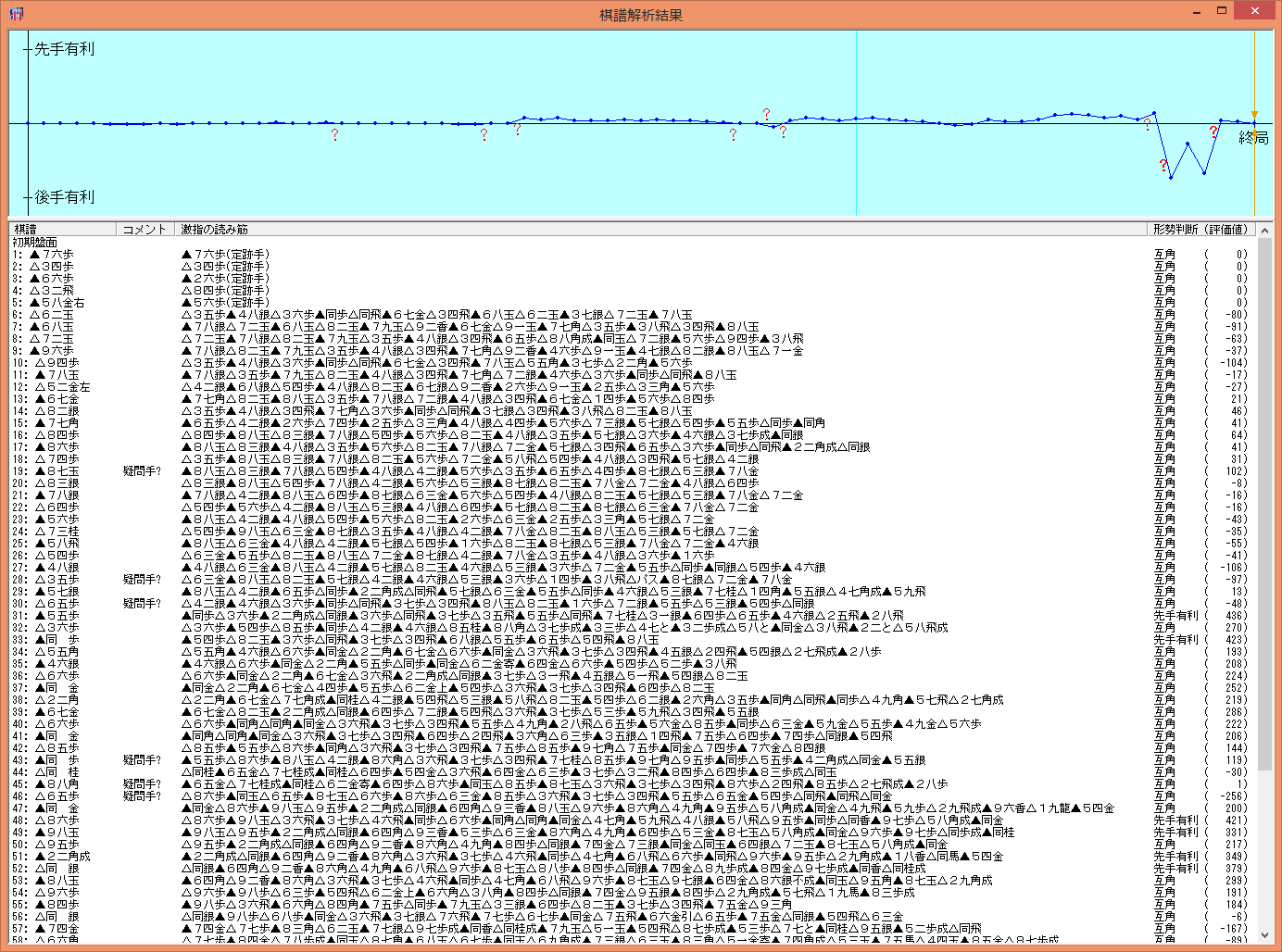Close the 棋譜解析結果 window
The image size is (1282, 952).
[1255, 12]
